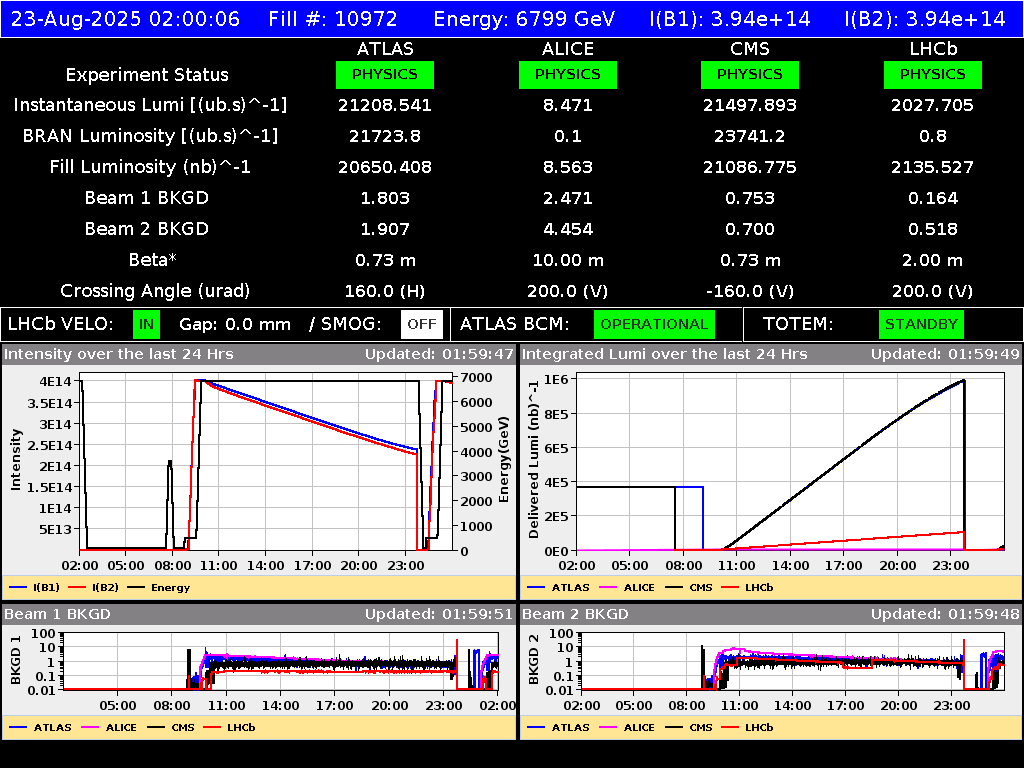Click ATLAS crossing angle 160.0 (H)
This screenshot has height=768, width=1024.
[385, 291]
